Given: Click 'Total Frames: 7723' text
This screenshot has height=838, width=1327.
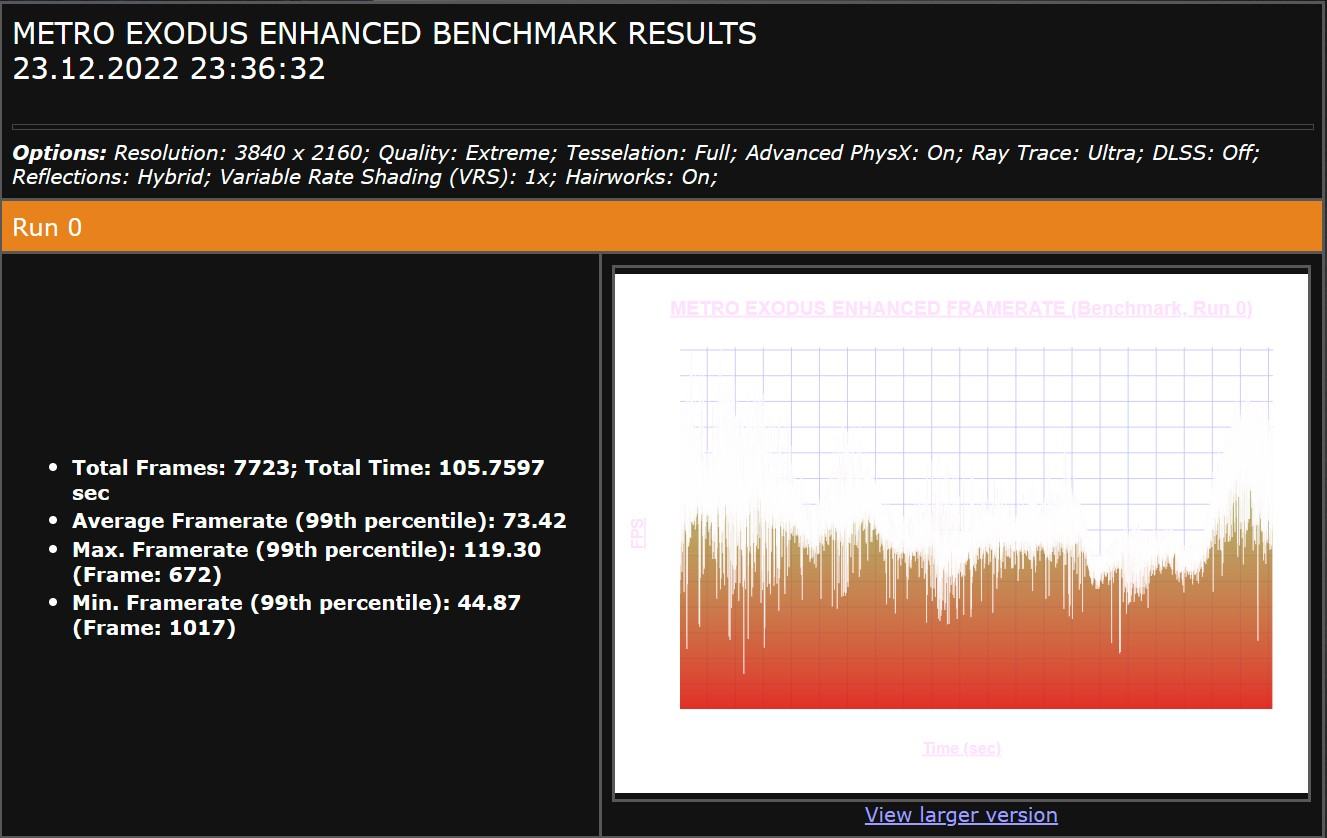Looking at the screenshot, I should pyautogui.click(x=182, y=468).
